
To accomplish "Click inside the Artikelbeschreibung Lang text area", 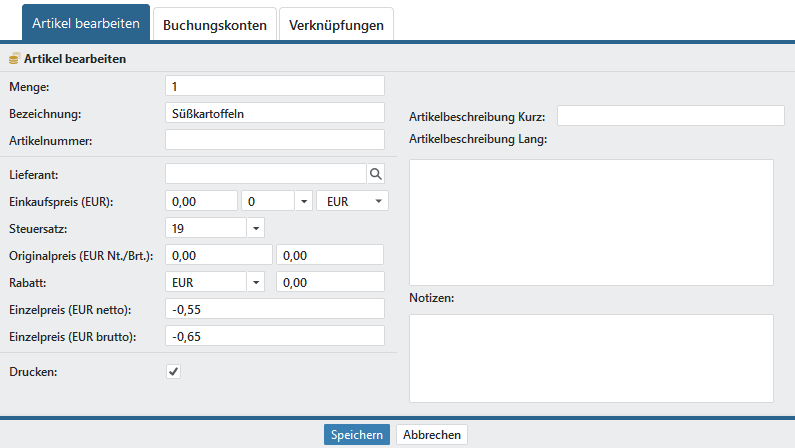I will click(591, 222).
